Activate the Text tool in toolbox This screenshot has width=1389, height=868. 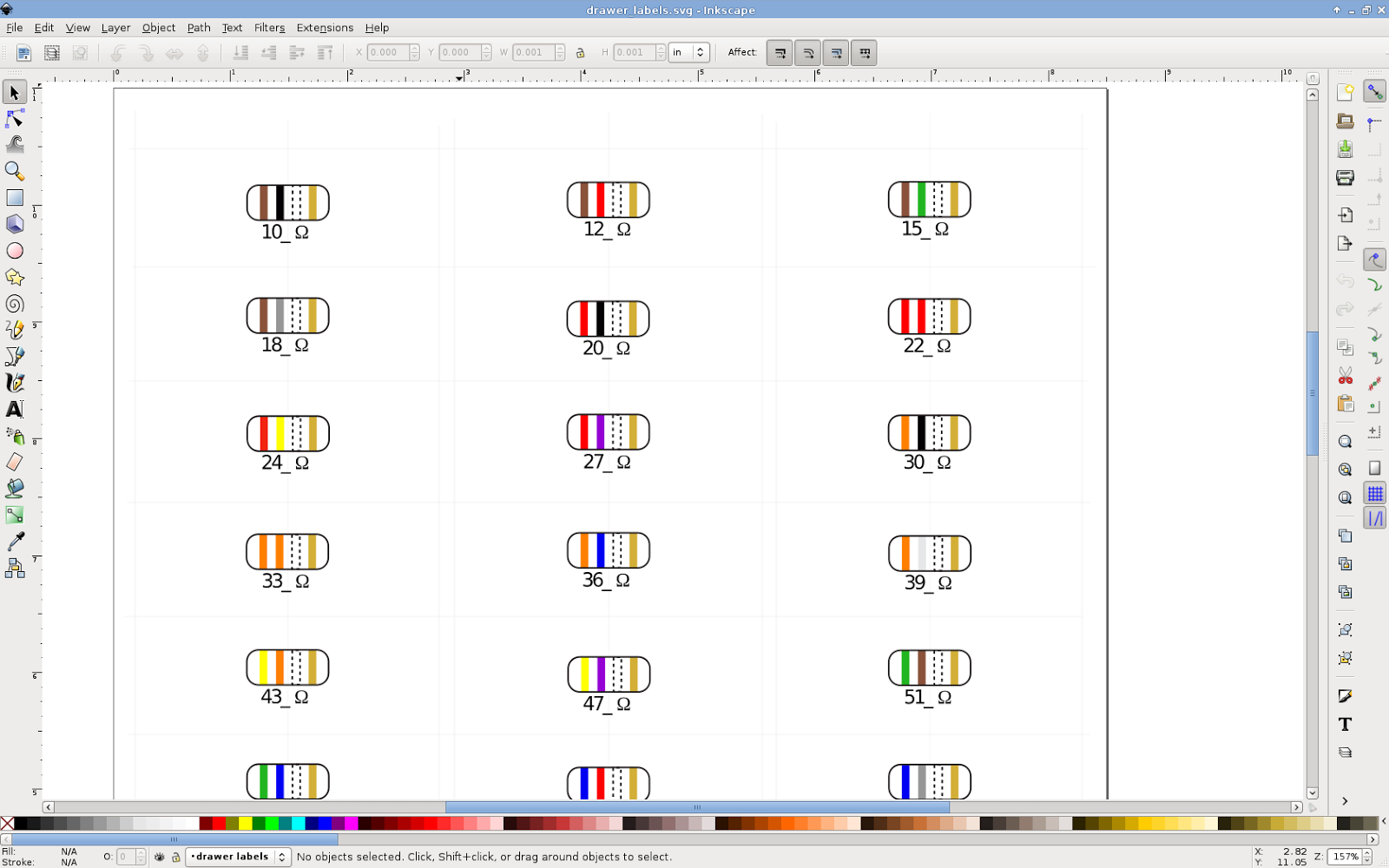point(15,409)
